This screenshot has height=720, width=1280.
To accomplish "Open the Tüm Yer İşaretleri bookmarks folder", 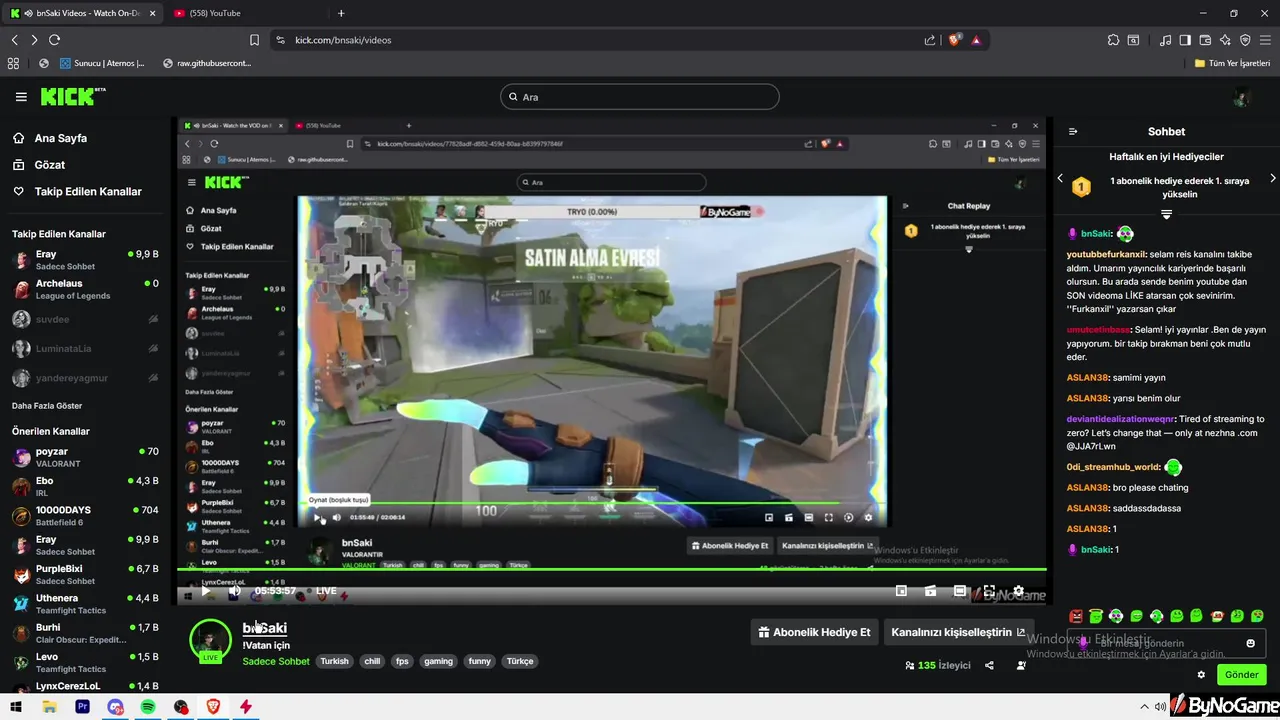I will click(1232, 63).
